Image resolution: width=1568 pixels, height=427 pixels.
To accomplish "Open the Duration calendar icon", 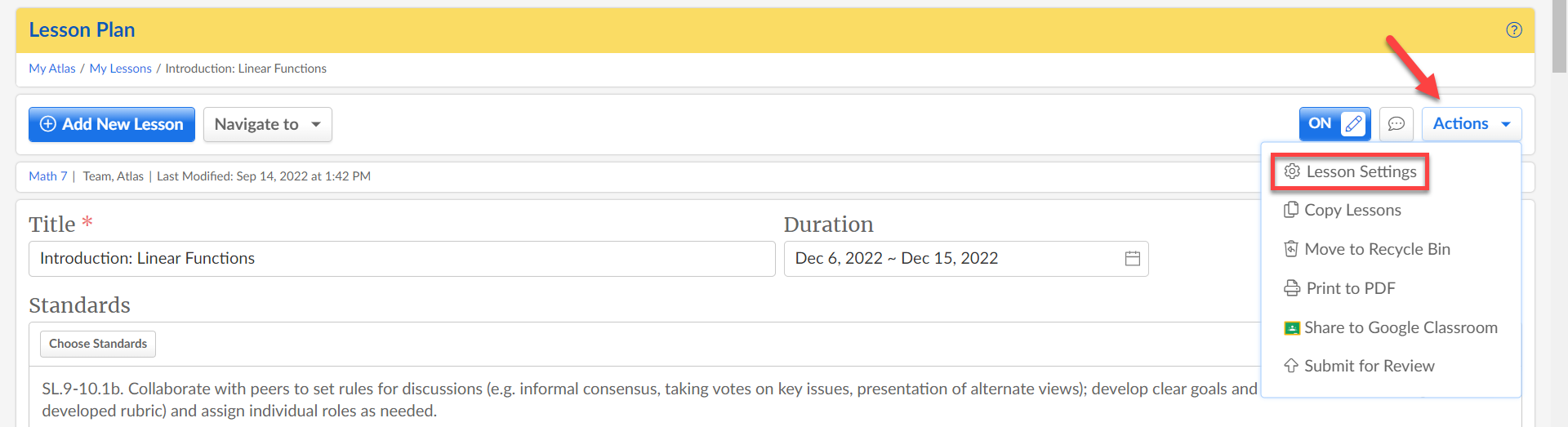I will [1132, 259].
